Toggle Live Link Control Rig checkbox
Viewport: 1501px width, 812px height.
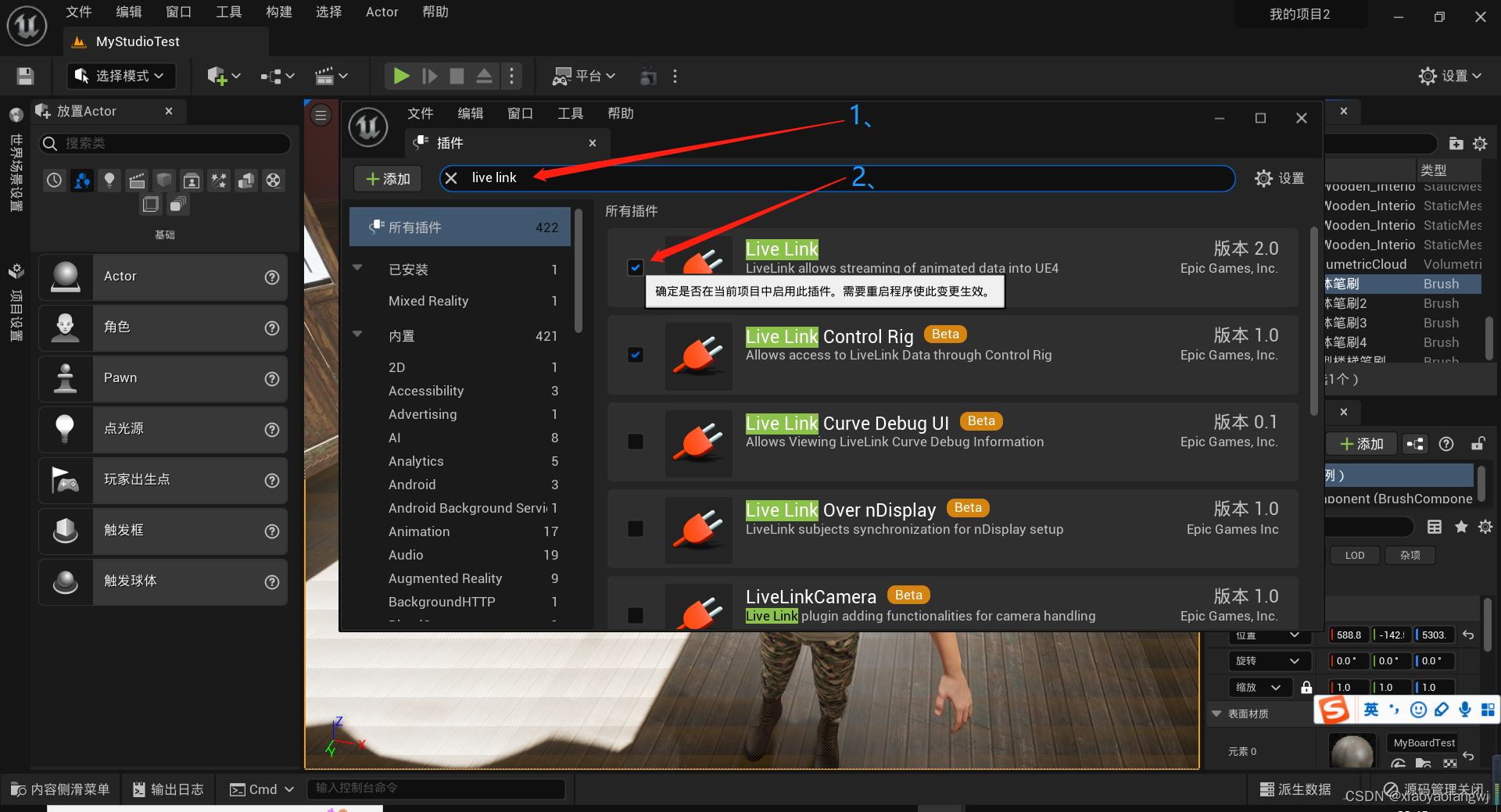(636, 355)
